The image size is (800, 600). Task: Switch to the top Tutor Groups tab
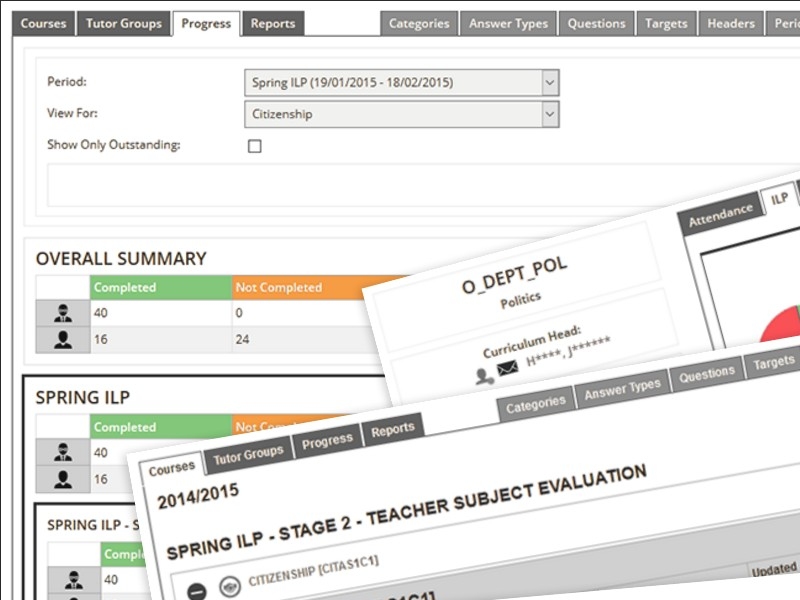click(x=123, y=23)
